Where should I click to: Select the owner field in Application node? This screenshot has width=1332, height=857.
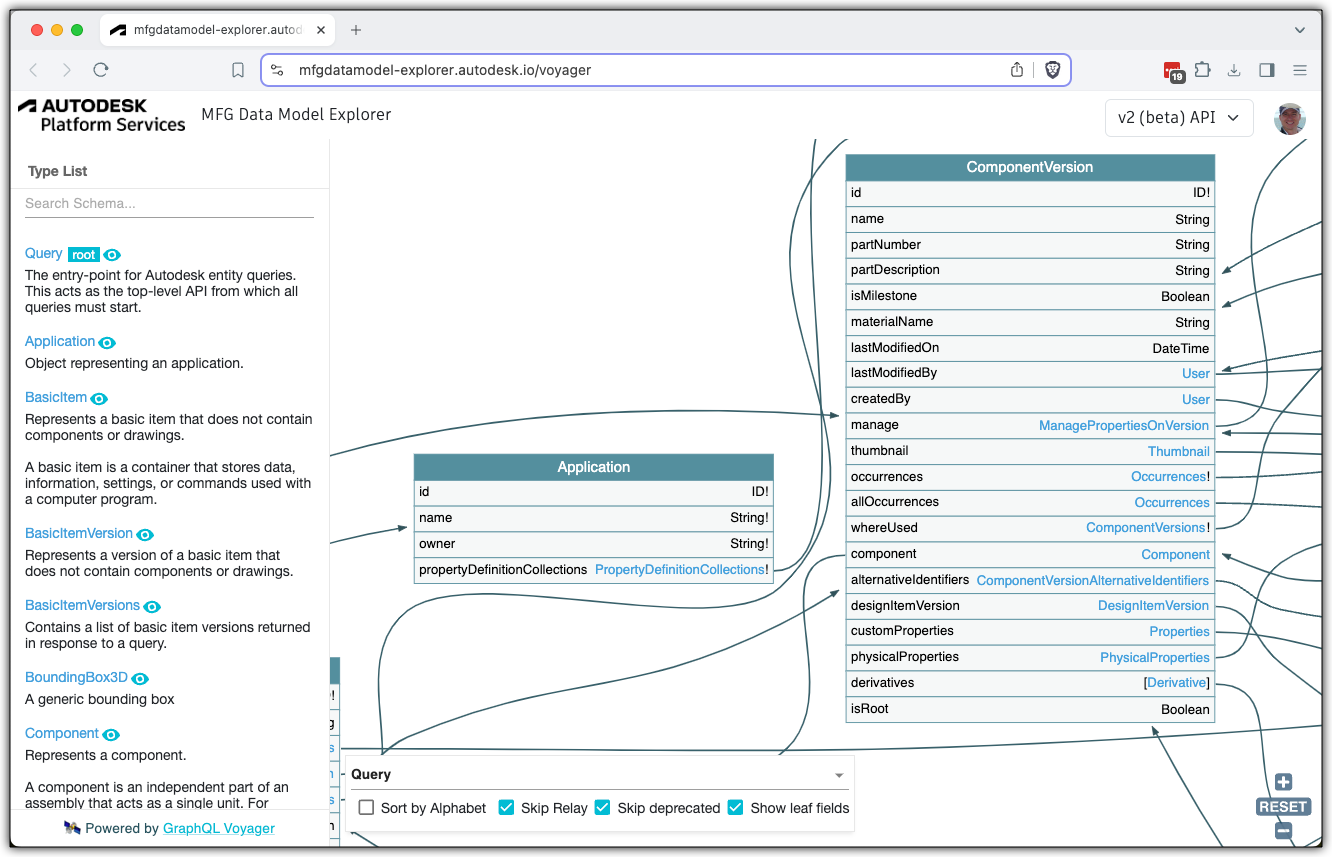(594, 544)
